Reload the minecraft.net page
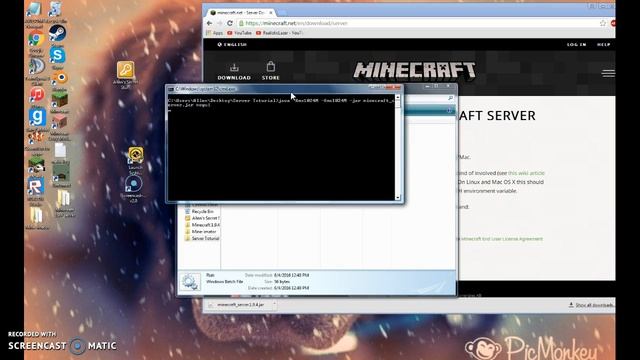This screenshot has height=360, width=640. click(230, 23)
